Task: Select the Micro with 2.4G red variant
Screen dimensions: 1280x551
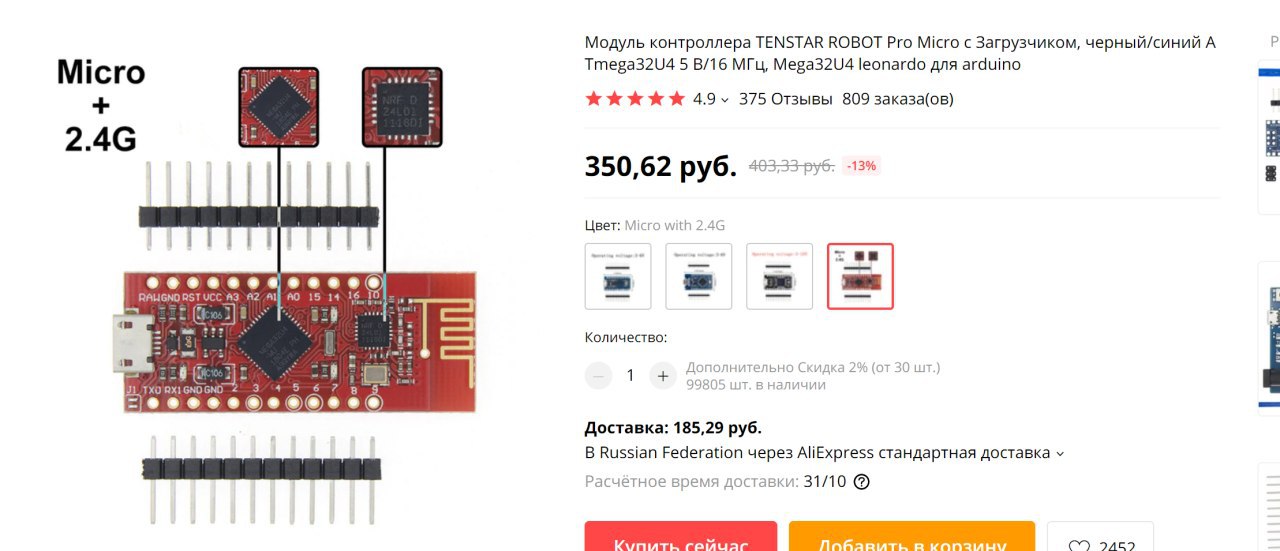Action: coord(861,276)
